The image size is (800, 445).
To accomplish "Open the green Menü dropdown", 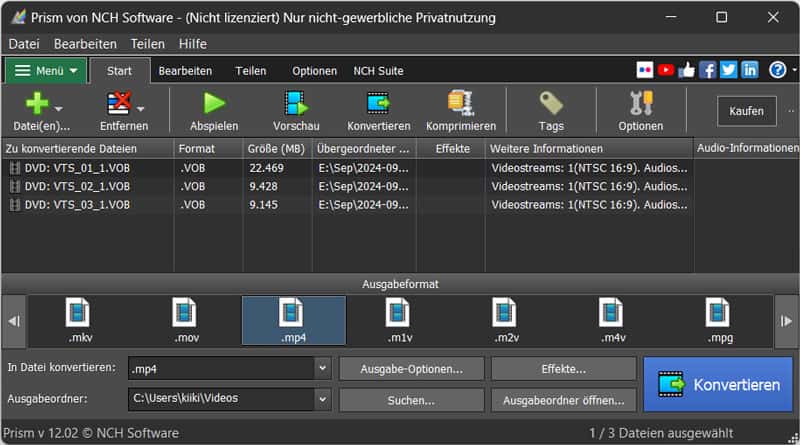I will coord(45,70).
